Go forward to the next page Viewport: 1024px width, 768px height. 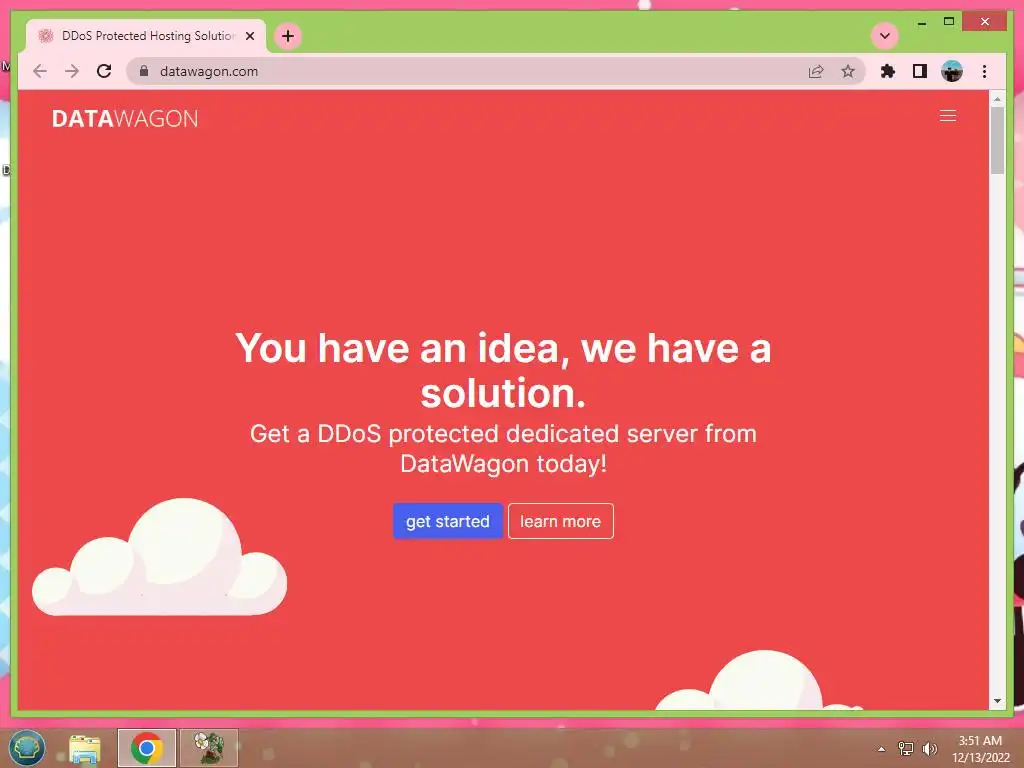[72, 71]
